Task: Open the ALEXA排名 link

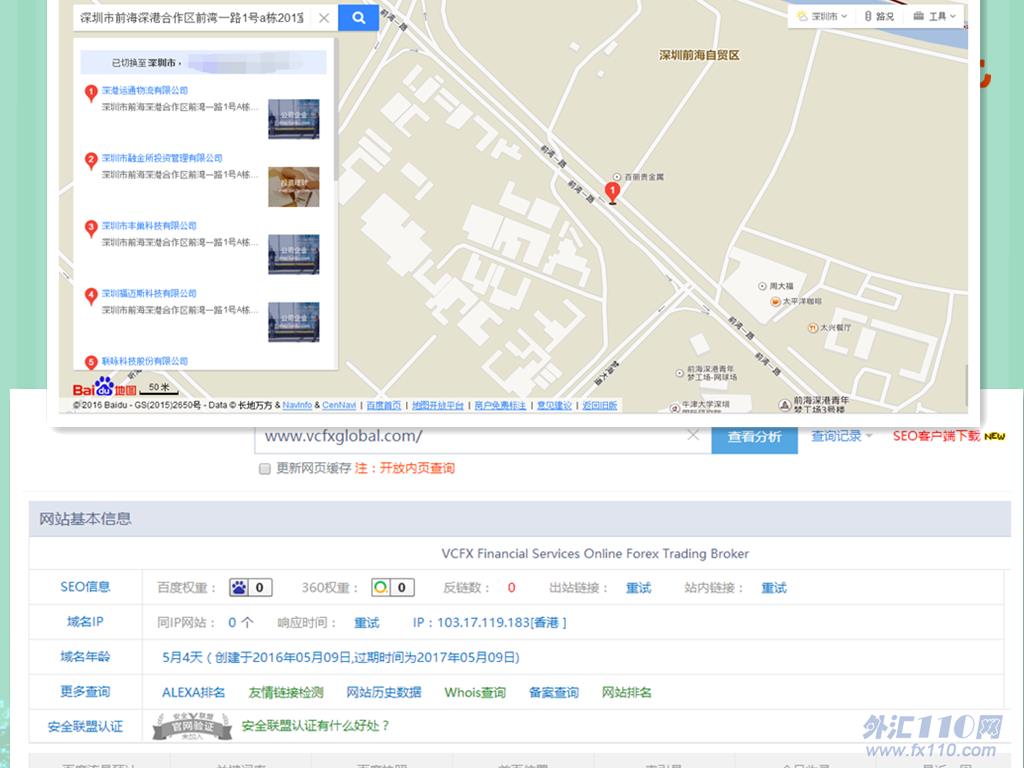Action: [x=193, y=692]
